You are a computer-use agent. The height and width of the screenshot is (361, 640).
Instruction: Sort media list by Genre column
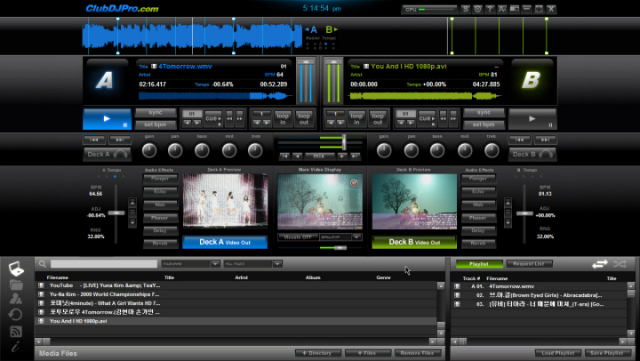(x=383, y=278)
